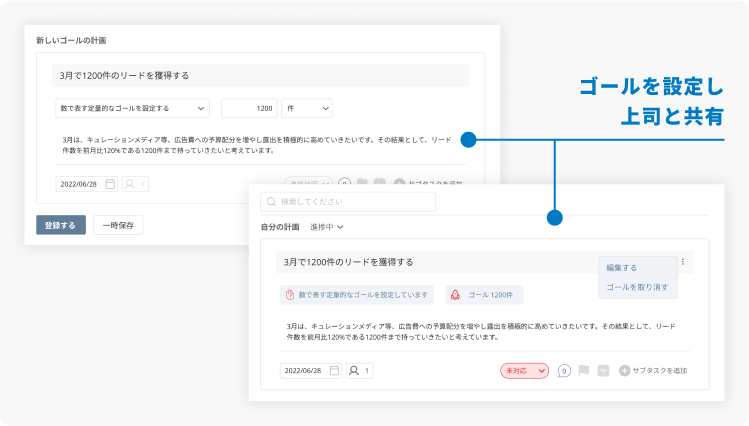
Task: Choose ゴールを取り消す in the menu
Action: (638, 288)
